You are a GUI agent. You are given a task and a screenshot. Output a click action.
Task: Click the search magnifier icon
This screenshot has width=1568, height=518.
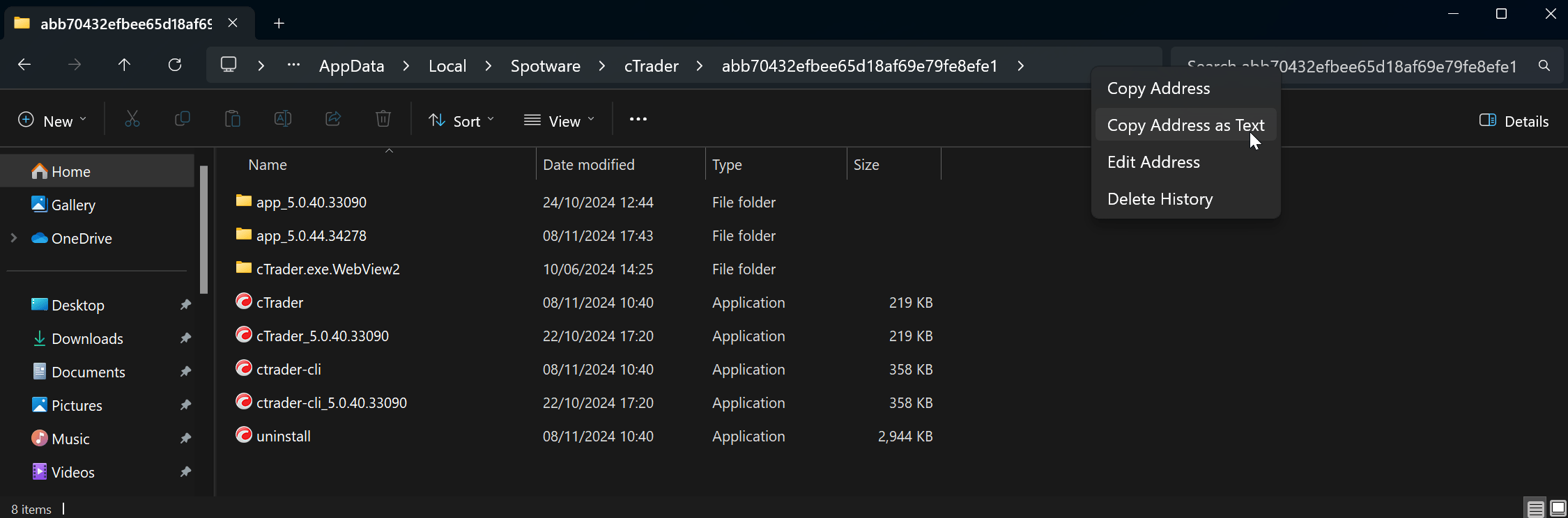click(1544, 65)
